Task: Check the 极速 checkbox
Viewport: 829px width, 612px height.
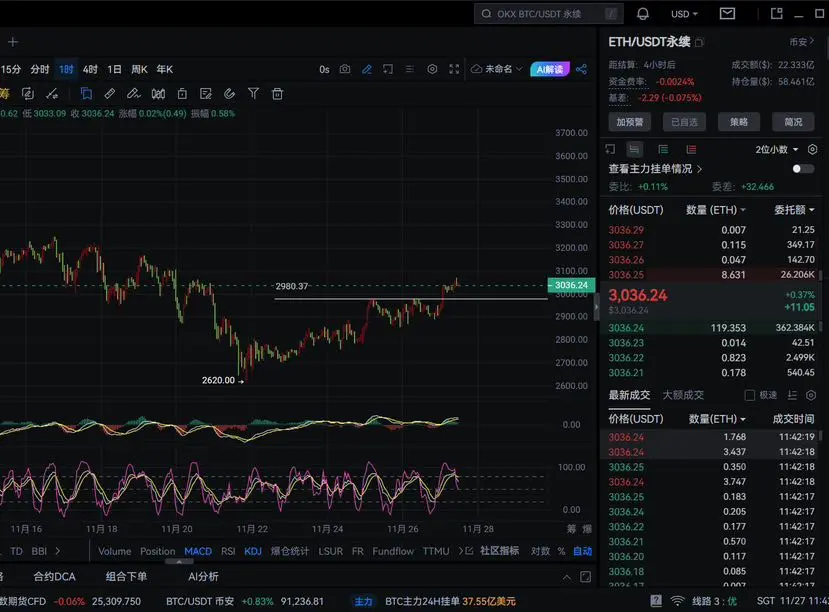Action: (749, 395)
